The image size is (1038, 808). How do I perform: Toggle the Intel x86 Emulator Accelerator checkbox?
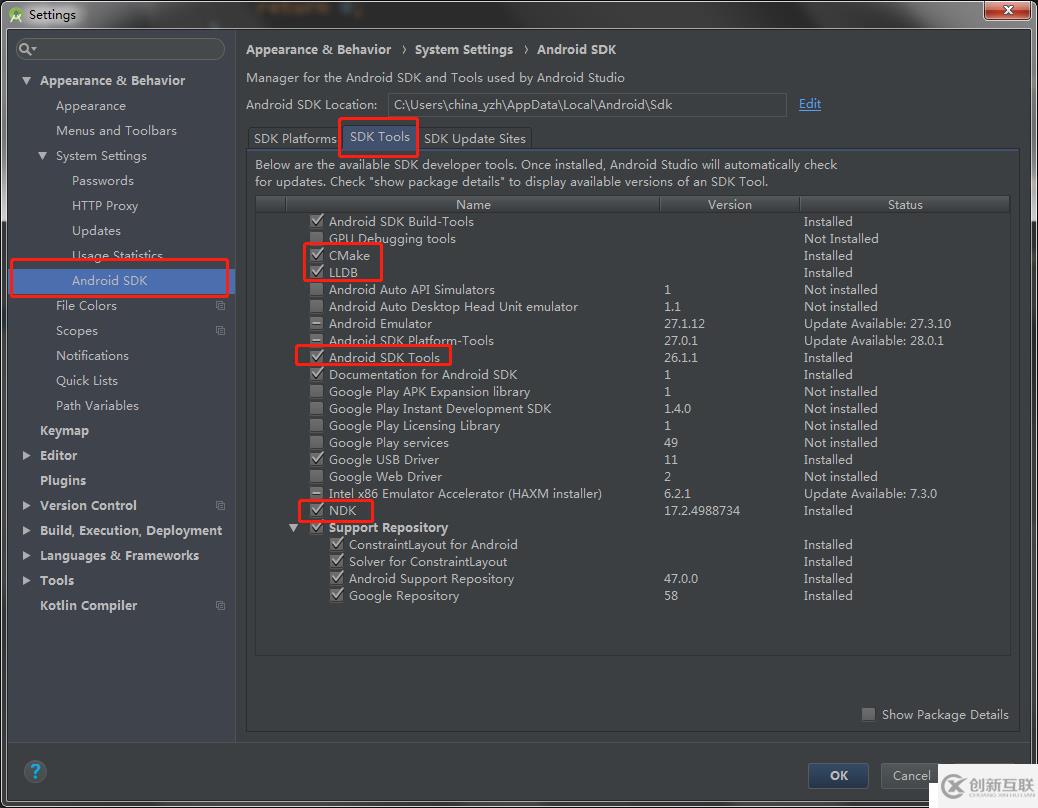tap(317, 493)
